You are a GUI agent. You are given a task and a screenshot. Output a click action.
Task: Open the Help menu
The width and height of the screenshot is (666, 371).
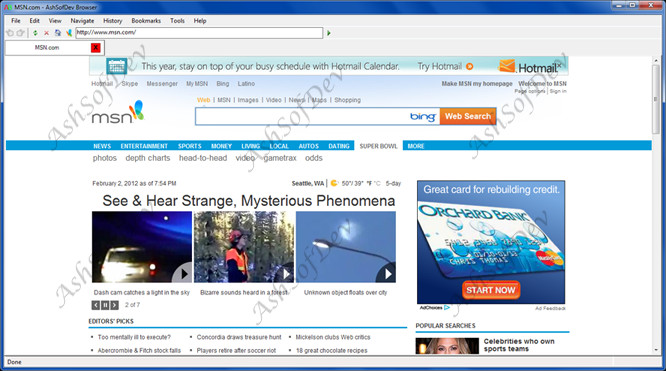pyautogui.click(x=200, y=20)
